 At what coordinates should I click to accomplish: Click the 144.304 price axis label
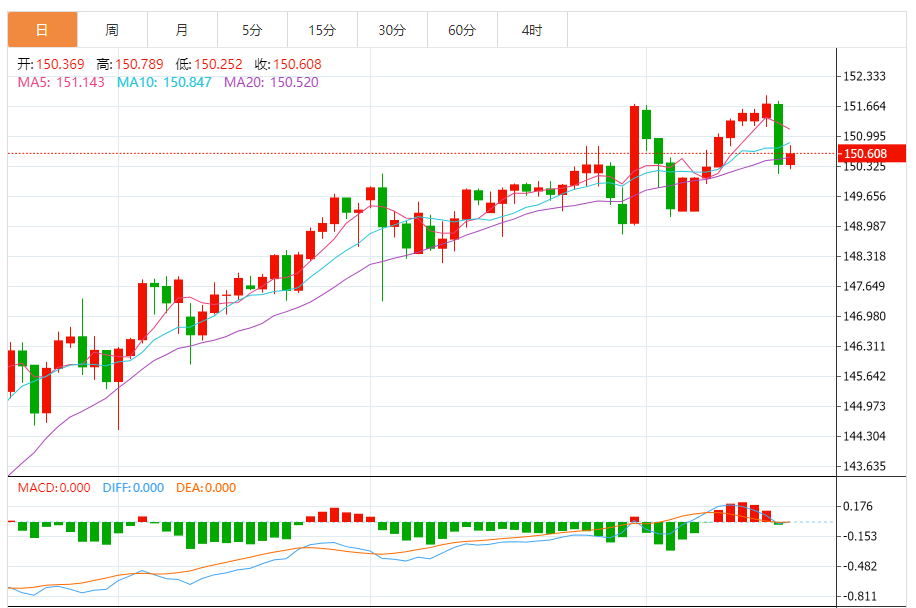864,436
